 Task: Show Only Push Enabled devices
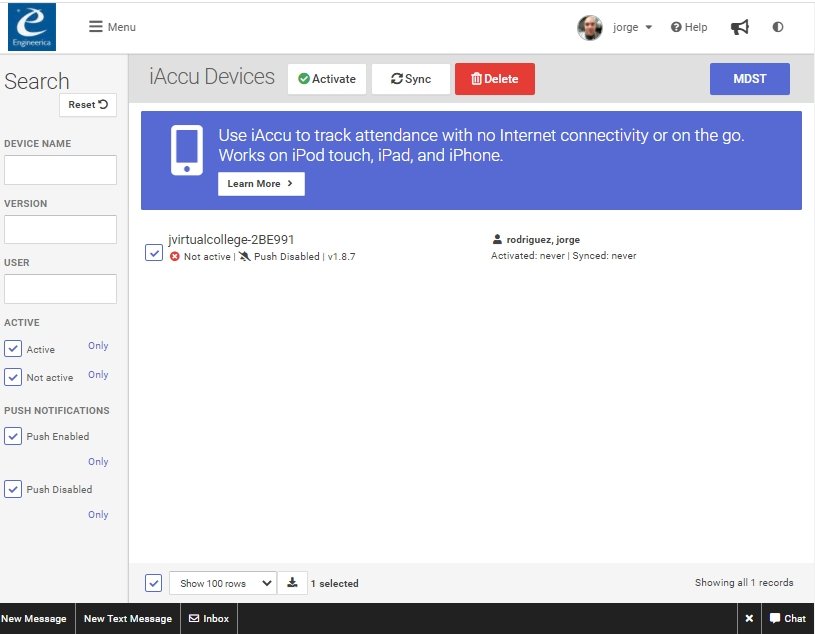coord(98,461)
